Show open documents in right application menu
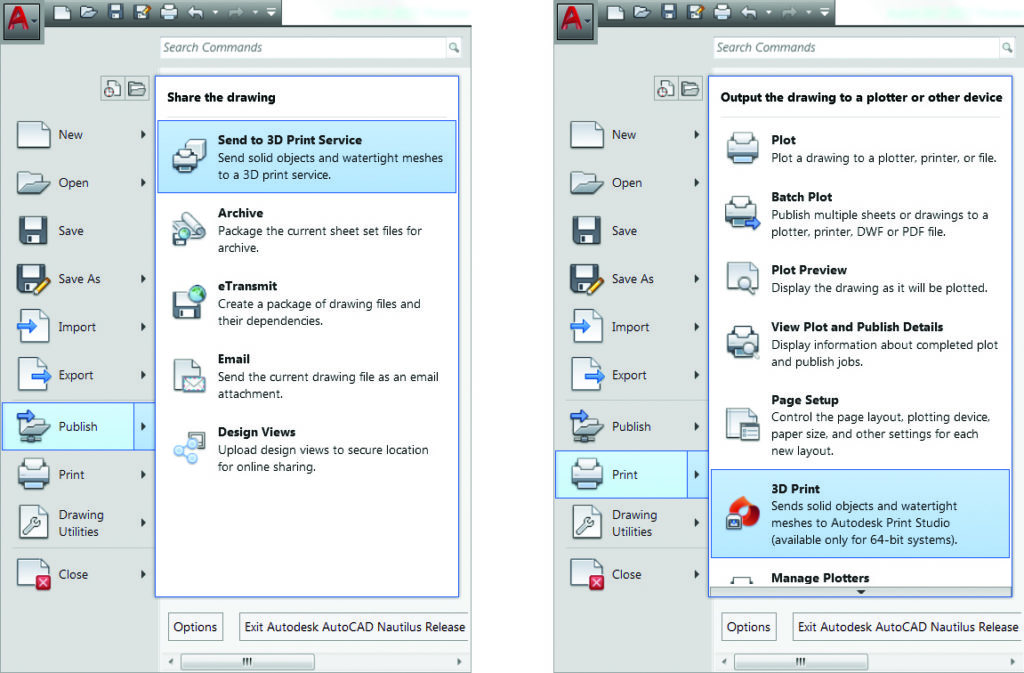Viewport: 1024px width, 673px height. [690, 88]
